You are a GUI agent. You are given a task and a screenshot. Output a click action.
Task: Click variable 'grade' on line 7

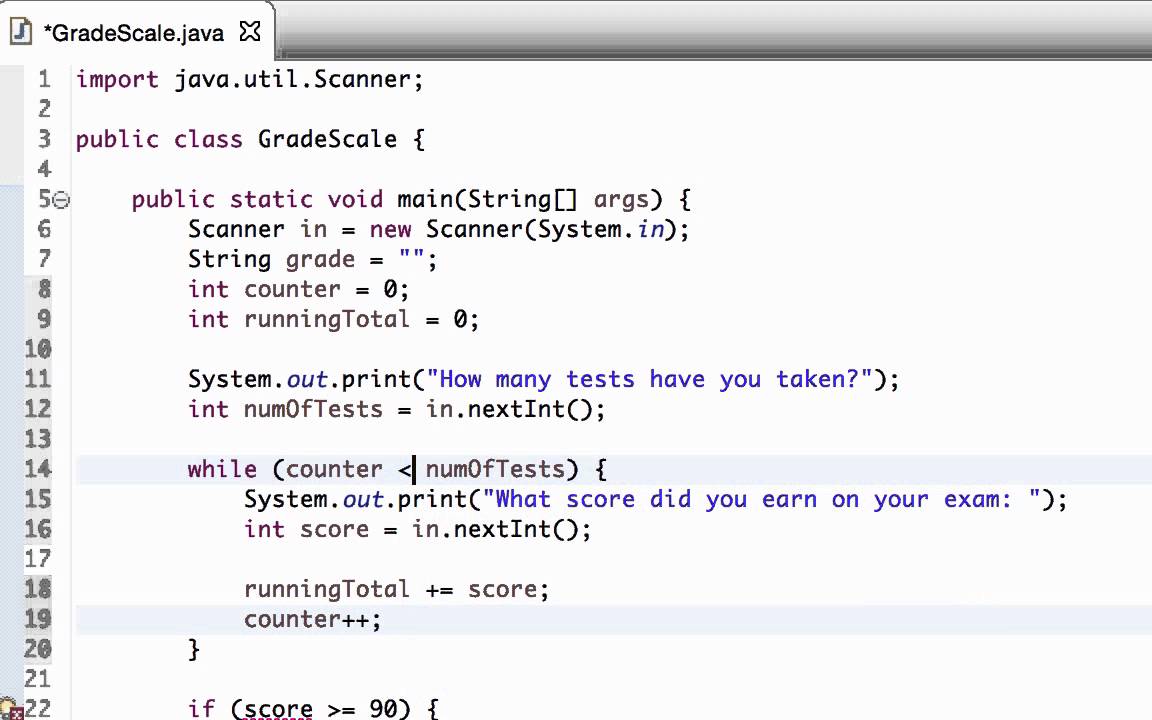tap(320, 260)
